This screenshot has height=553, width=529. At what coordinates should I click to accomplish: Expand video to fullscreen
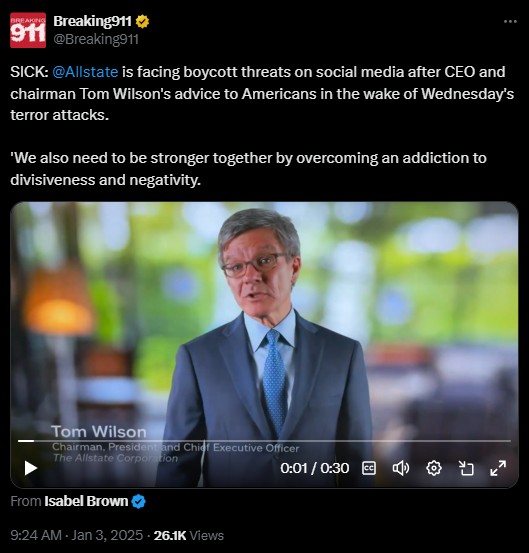tap(498, 468)
